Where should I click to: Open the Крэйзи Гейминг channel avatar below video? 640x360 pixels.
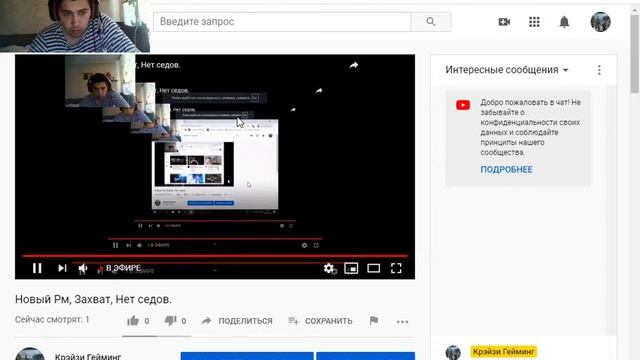(30, 354)
